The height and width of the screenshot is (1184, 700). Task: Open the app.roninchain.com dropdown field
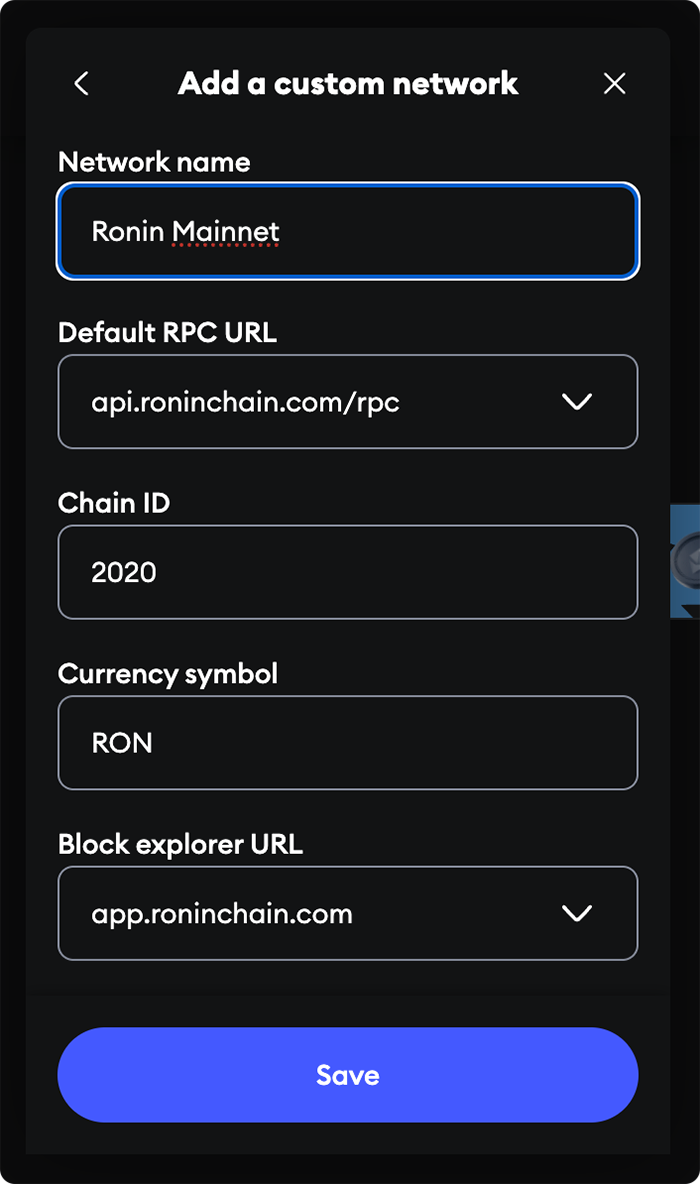tap(348, 914)
